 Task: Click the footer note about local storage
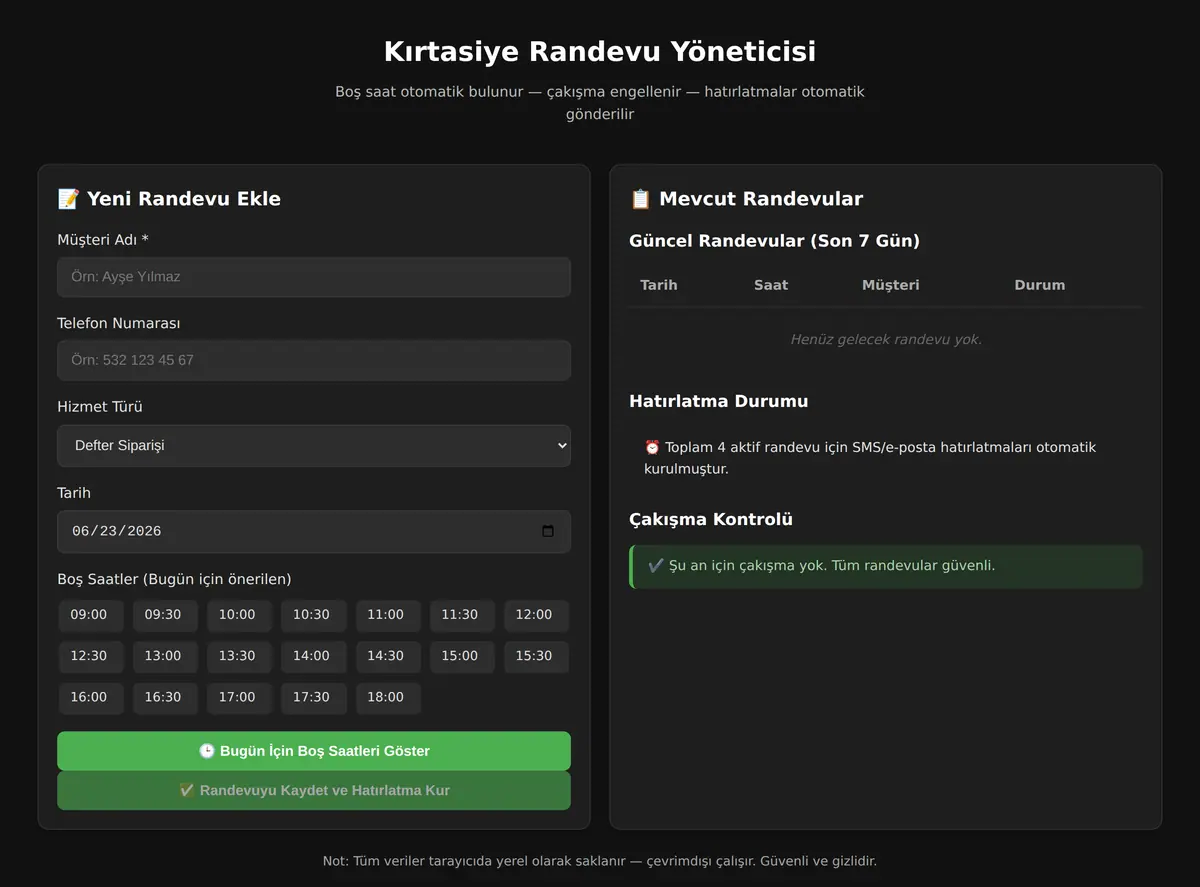[600, 861]
